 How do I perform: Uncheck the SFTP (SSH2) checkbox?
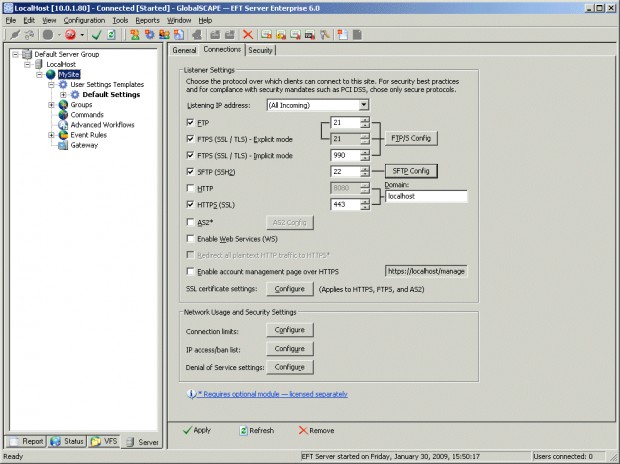tap(190, 172)
